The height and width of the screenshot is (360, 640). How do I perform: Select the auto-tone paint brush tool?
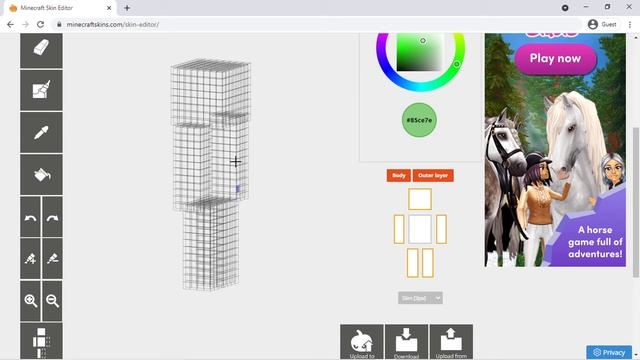pos(41,90)
